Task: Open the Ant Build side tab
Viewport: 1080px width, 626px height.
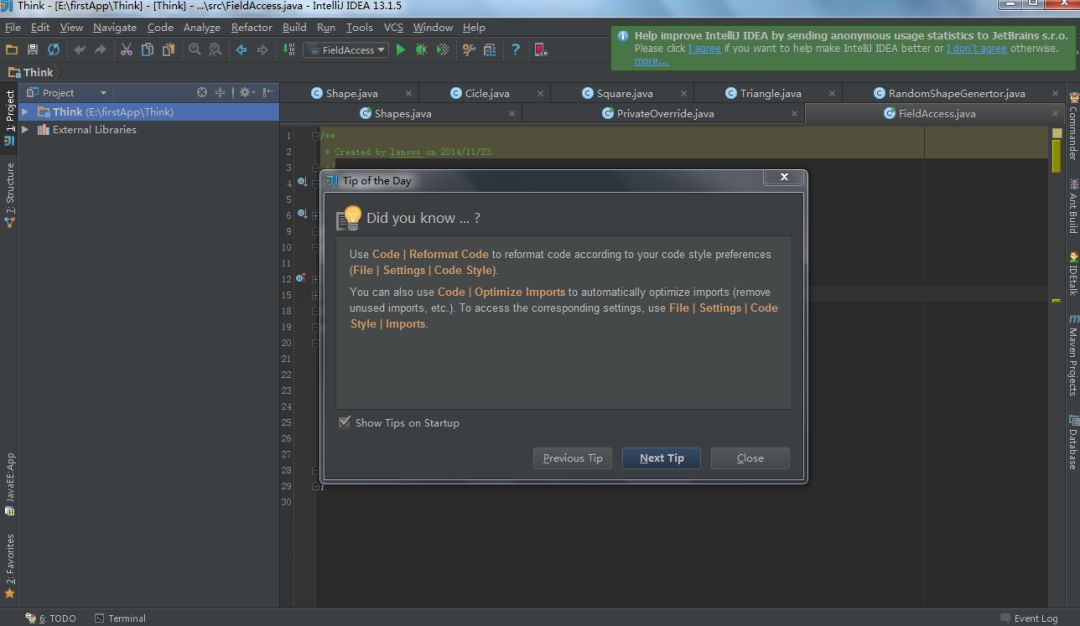Action: pos(1073,207)
